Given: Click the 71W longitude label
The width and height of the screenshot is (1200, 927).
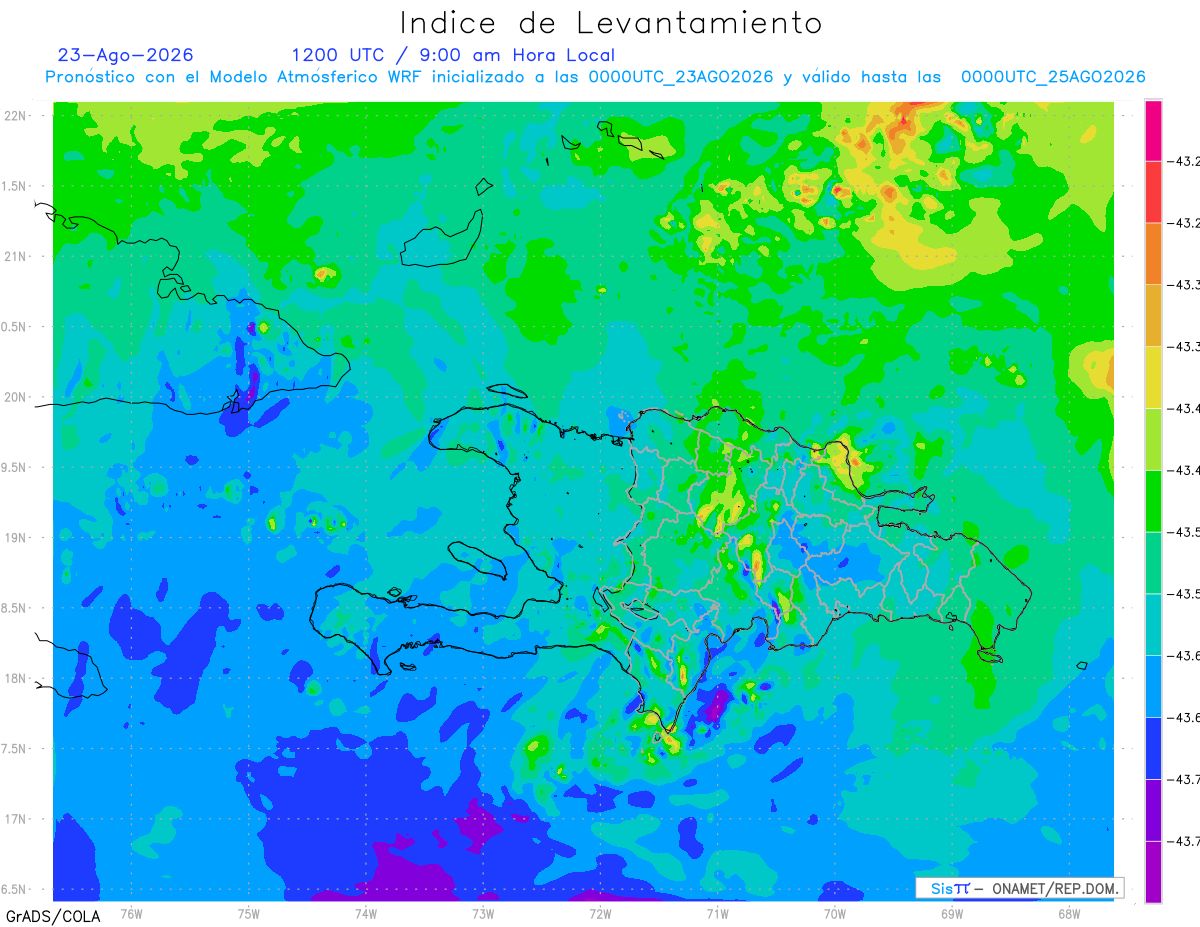Looking at the screenshot, I should pos(717,913).
